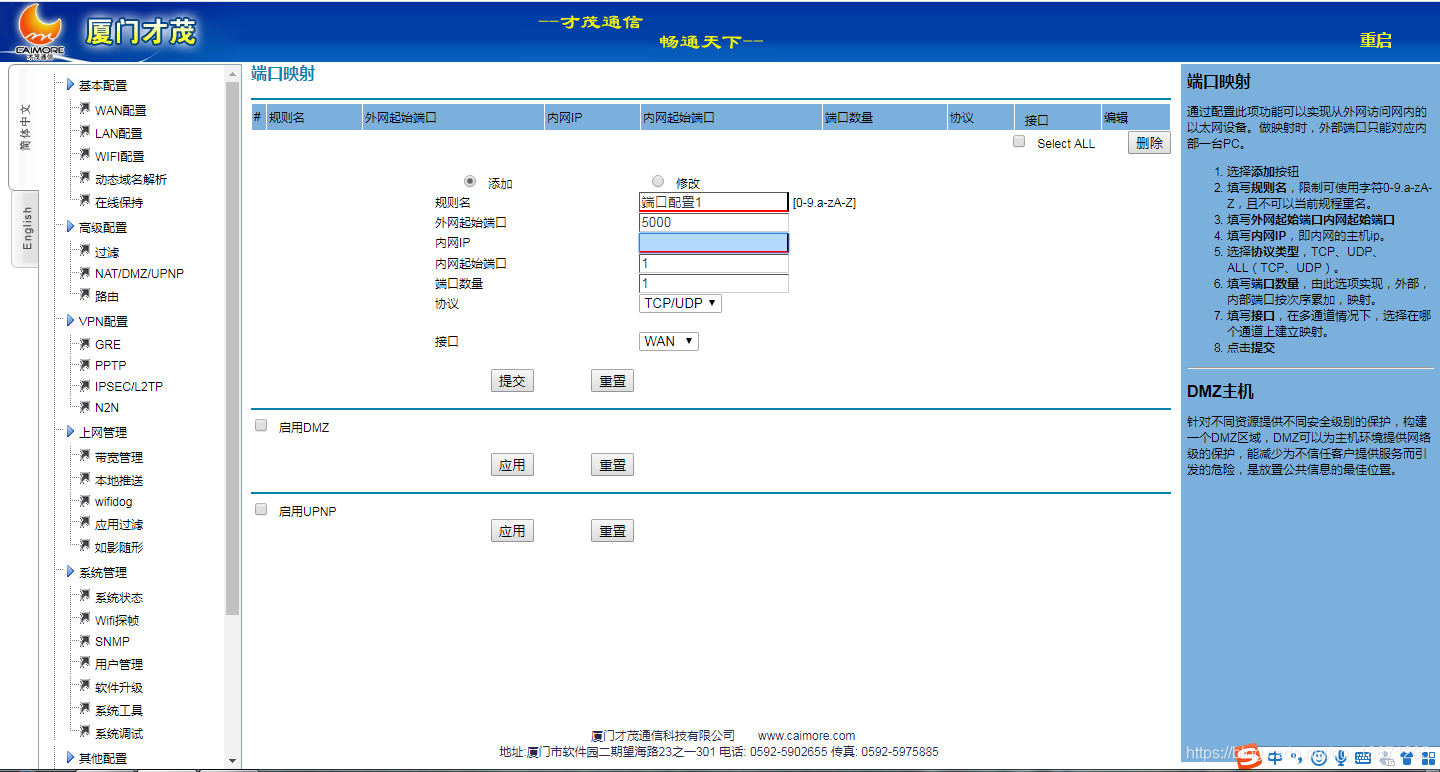Collapse the 高级配置 tree group
This screenshot has width=1440, height=772.
[x=71, y=227]
